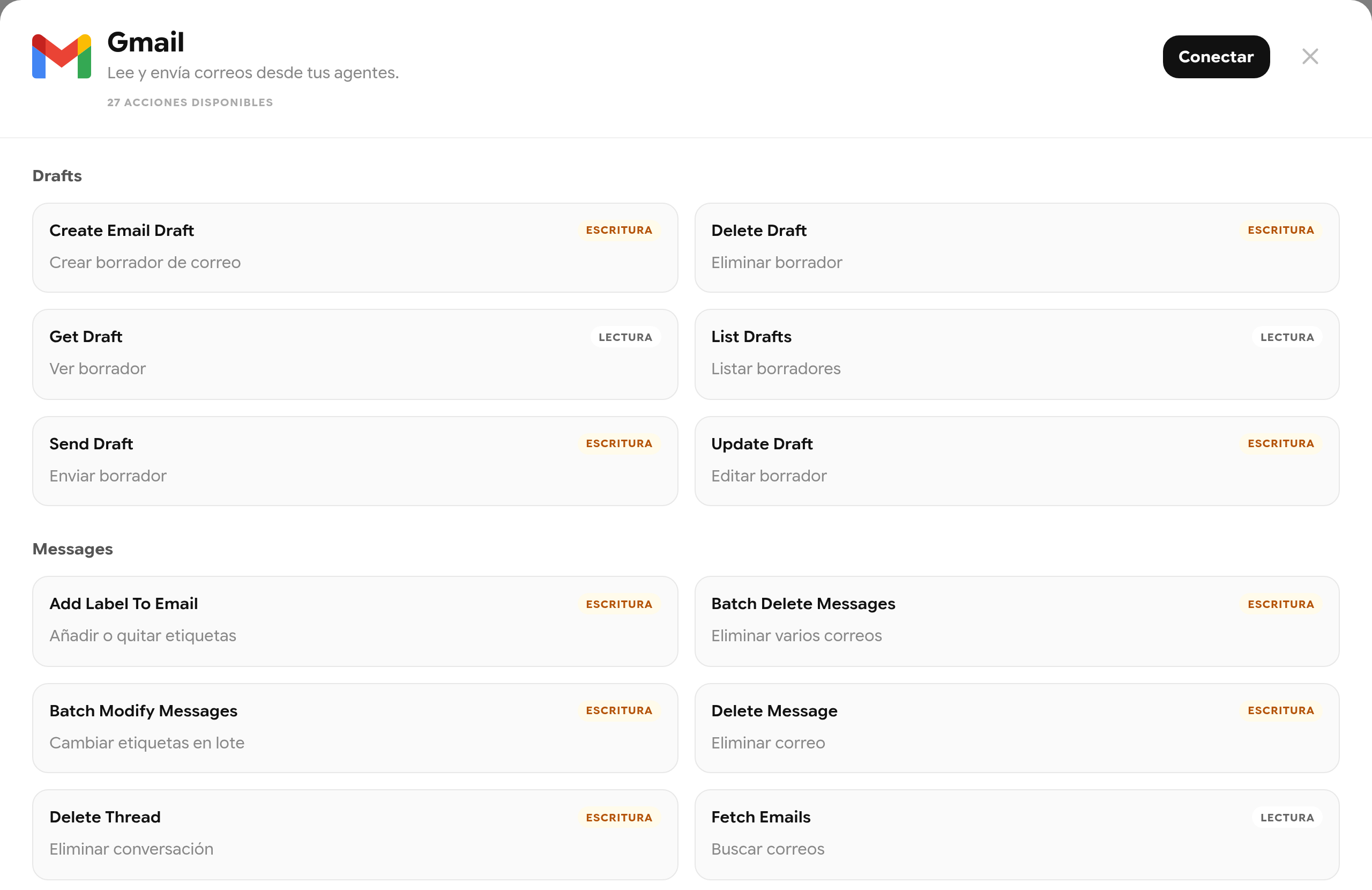1372x890 pixels.
Task: Click the 'Crear borrador de correo' description
Action: [x=145, y=263]
